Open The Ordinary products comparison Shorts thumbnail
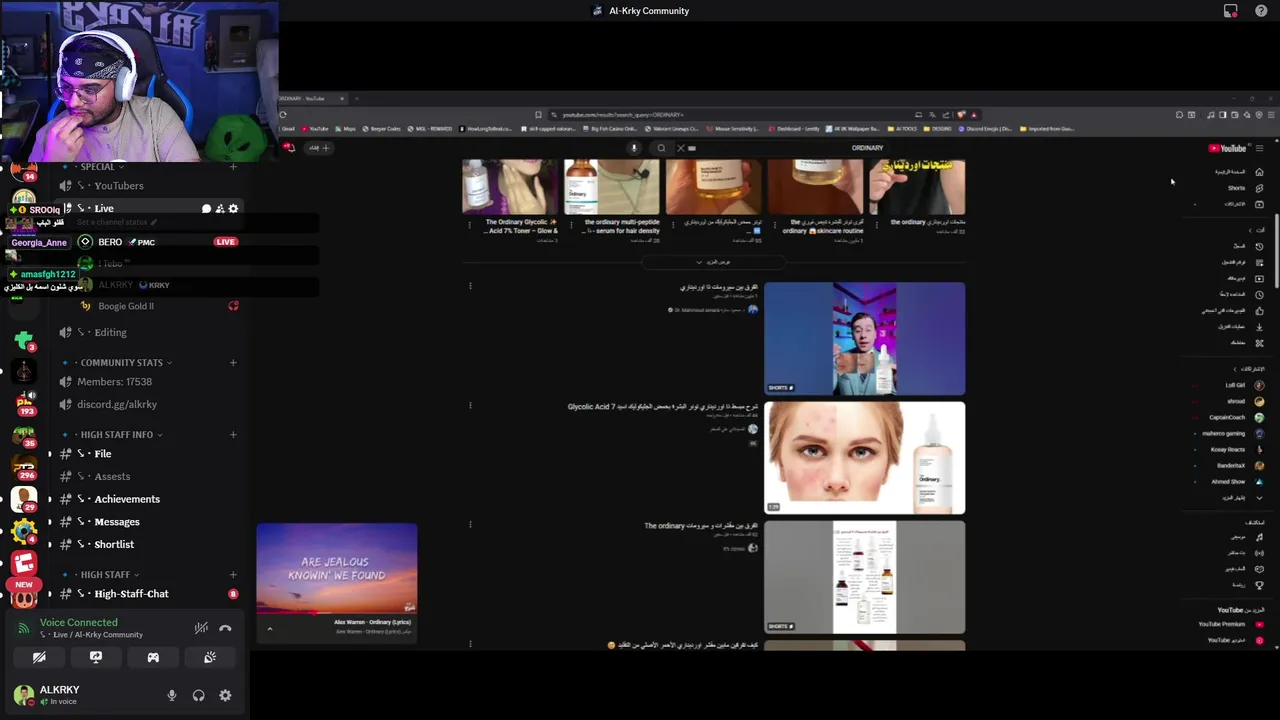1280x720 pixels. click(x=865, y=577)
